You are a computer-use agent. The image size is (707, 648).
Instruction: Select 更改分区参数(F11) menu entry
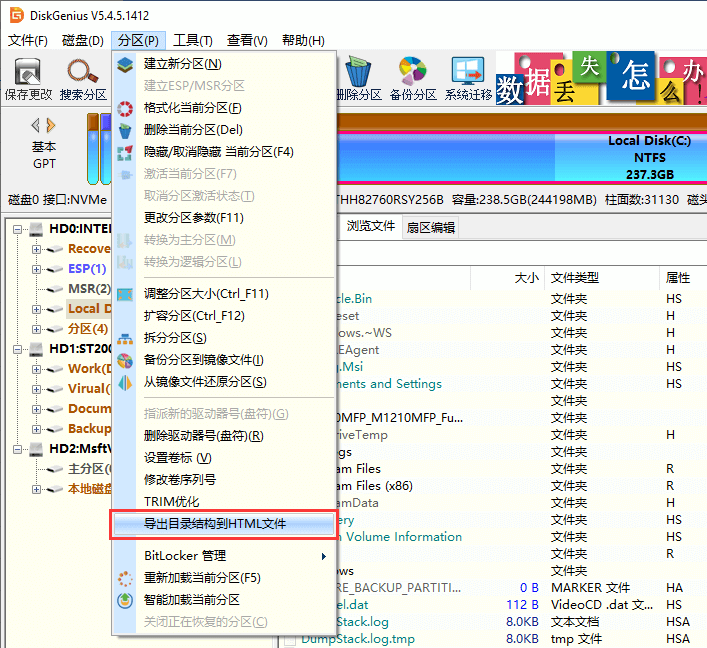[224, 218]
